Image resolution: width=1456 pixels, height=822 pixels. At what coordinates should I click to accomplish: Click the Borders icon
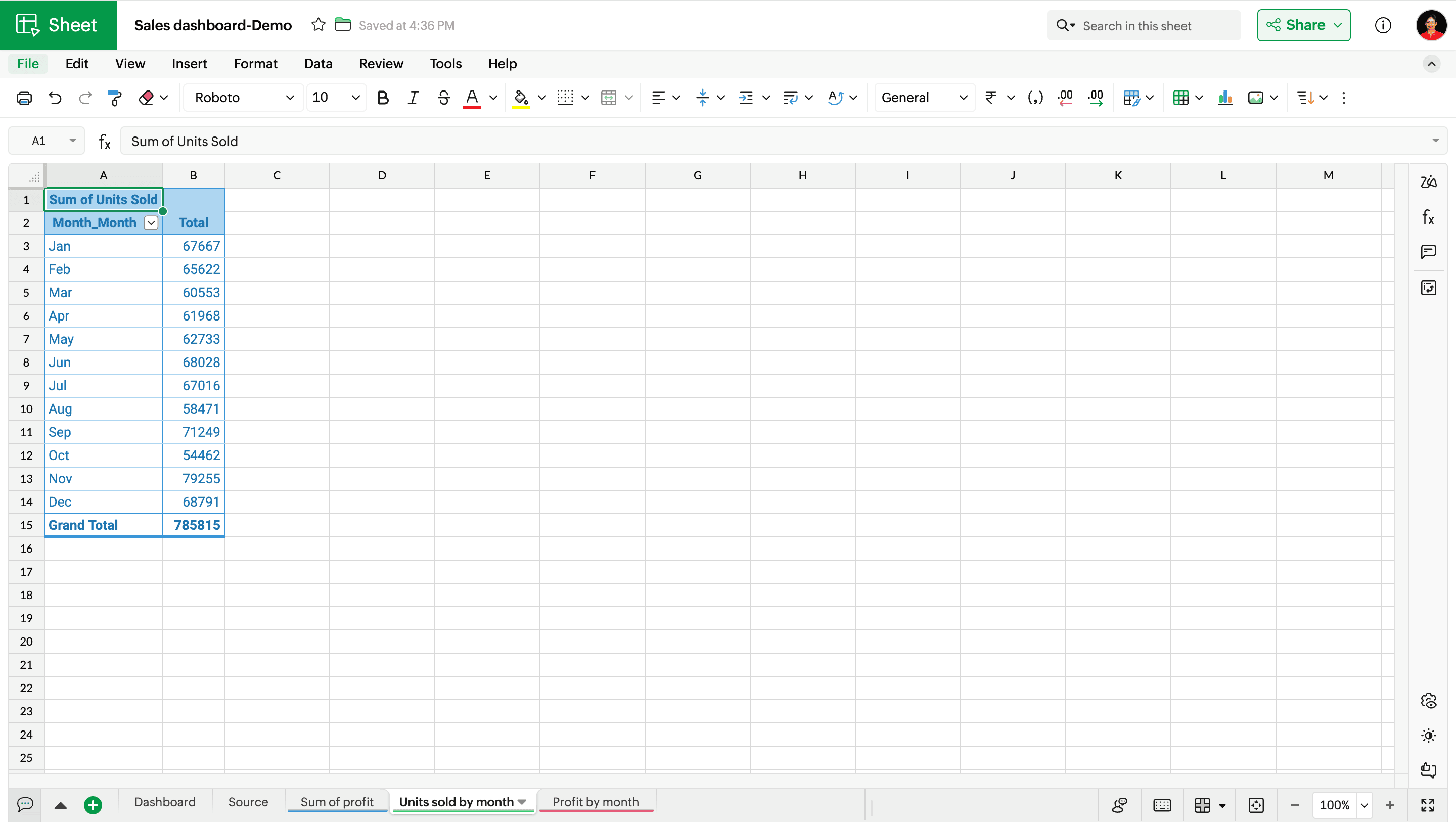pyautogui.click(x=565, y=98)
